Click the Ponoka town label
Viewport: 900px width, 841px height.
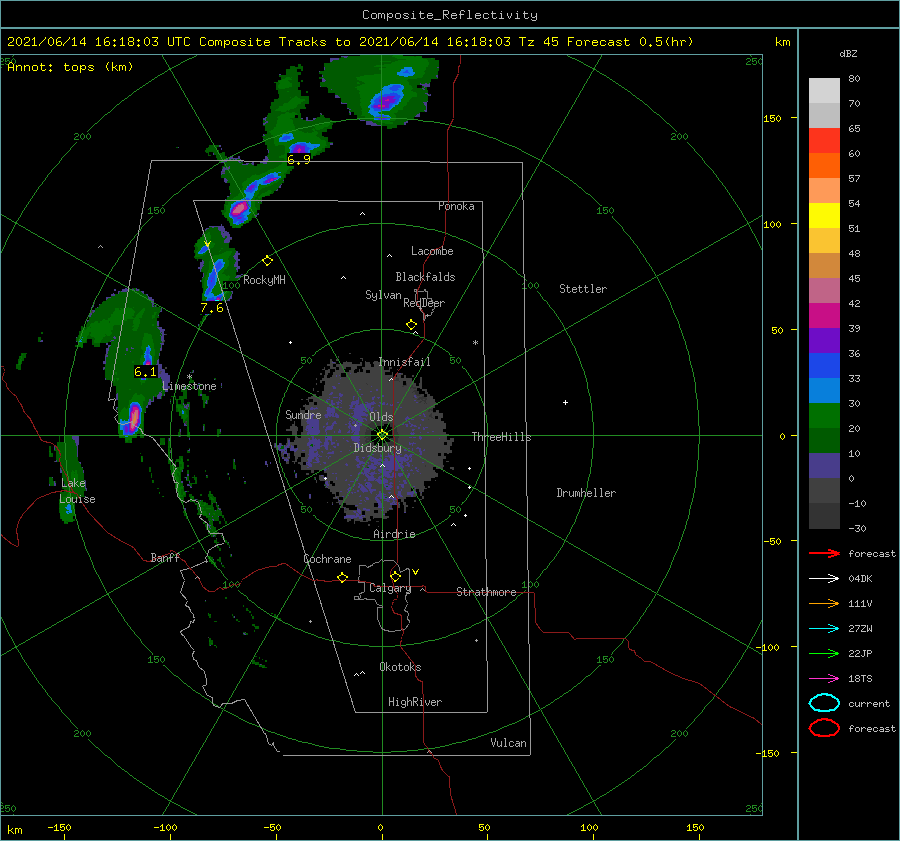pyautogui.click(x=456, y=207)
